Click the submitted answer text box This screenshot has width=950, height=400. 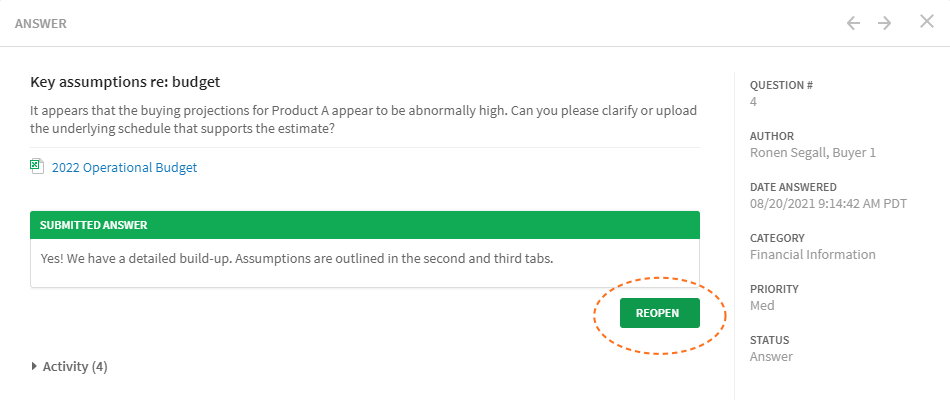[x=365, y=263]
